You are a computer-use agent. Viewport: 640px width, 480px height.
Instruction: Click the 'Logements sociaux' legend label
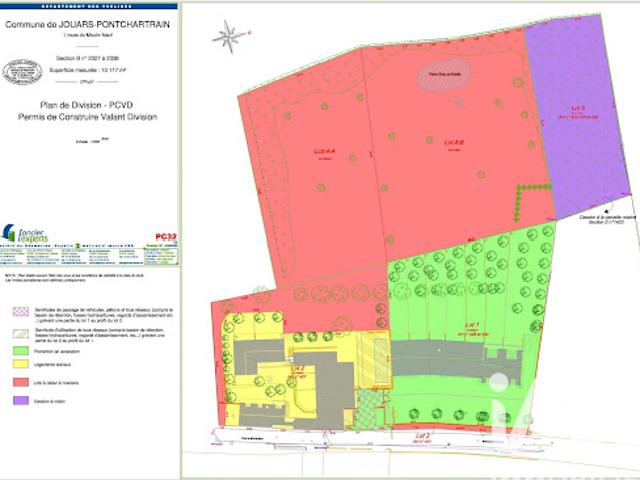(52, 364)
